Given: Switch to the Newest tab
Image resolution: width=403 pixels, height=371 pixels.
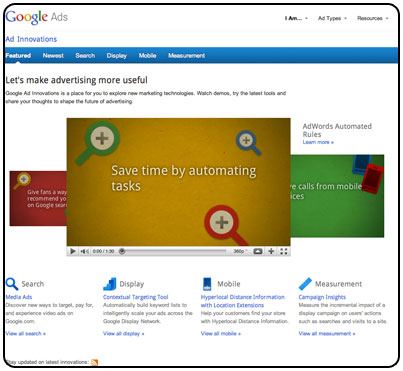Looking at the screenshot, I should [53, 56].
